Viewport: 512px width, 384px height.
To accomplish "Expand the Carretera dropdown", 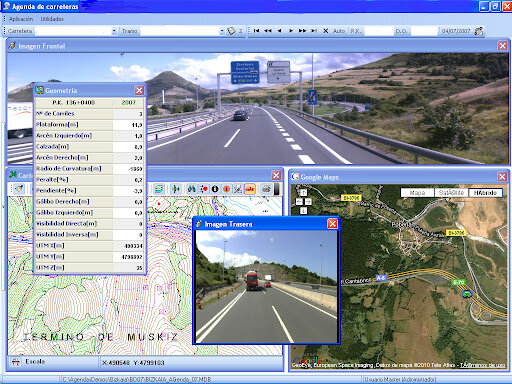I will click(114, 31).
